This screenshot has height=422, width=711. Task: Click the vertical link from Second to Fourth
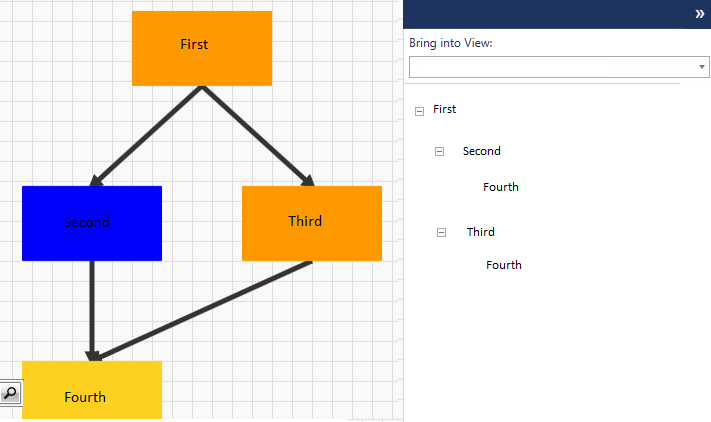coord(92,310)
